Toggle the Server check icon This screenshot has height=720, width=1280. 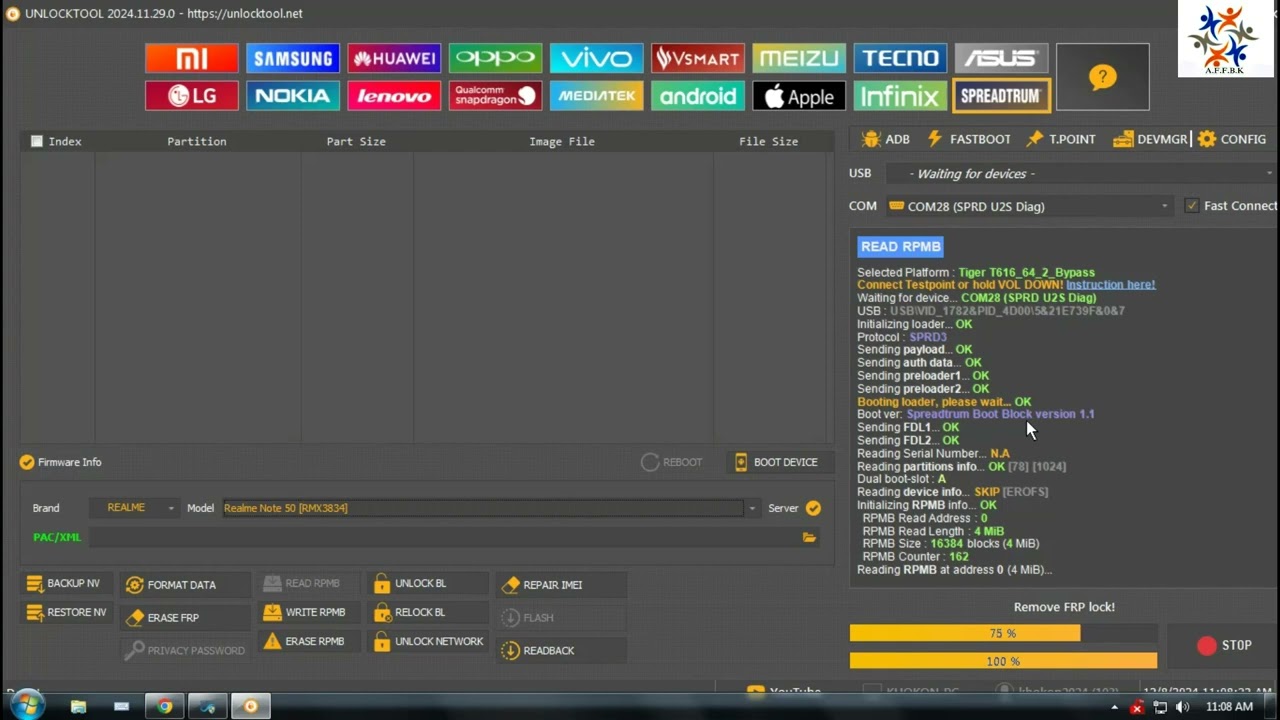point(813,508)
